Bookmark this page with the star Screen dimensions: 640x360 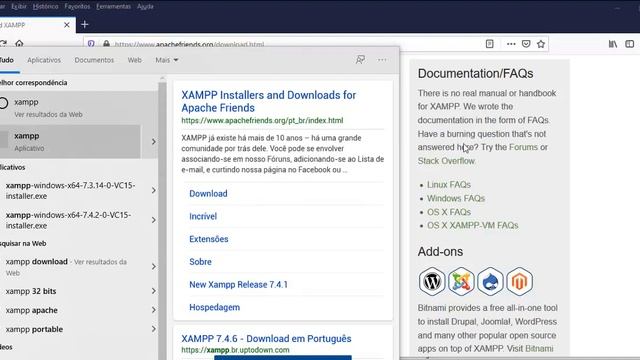(541, 44)
